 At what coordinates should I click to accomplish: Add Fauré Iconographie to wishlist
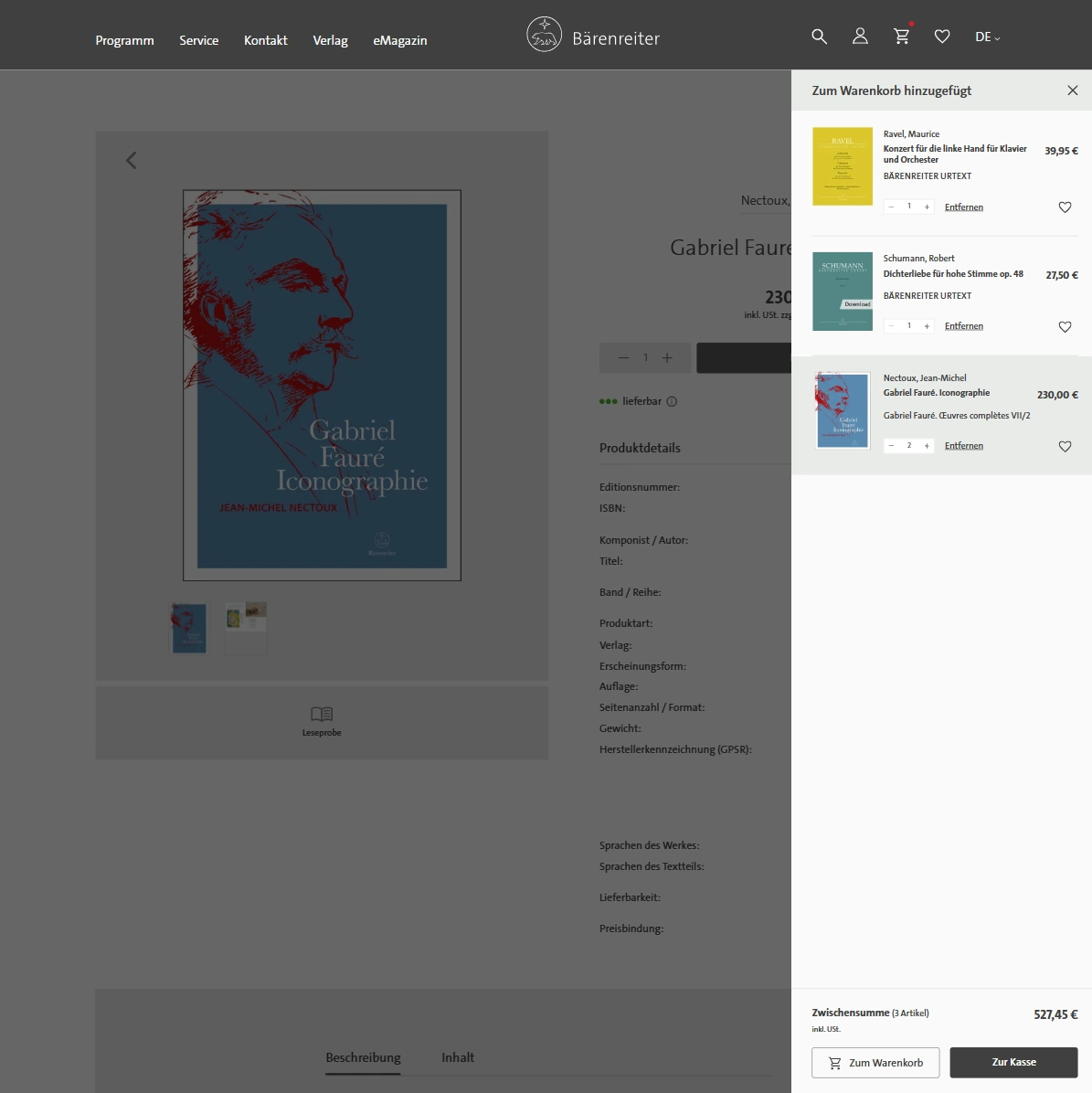click(1065, 446)
